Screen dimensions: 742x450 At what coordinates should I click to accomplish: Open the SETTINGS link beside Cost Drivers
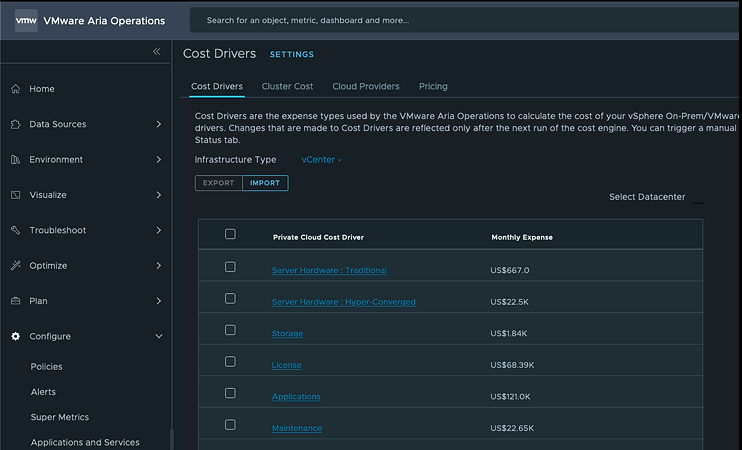click(x=292, y=54)
